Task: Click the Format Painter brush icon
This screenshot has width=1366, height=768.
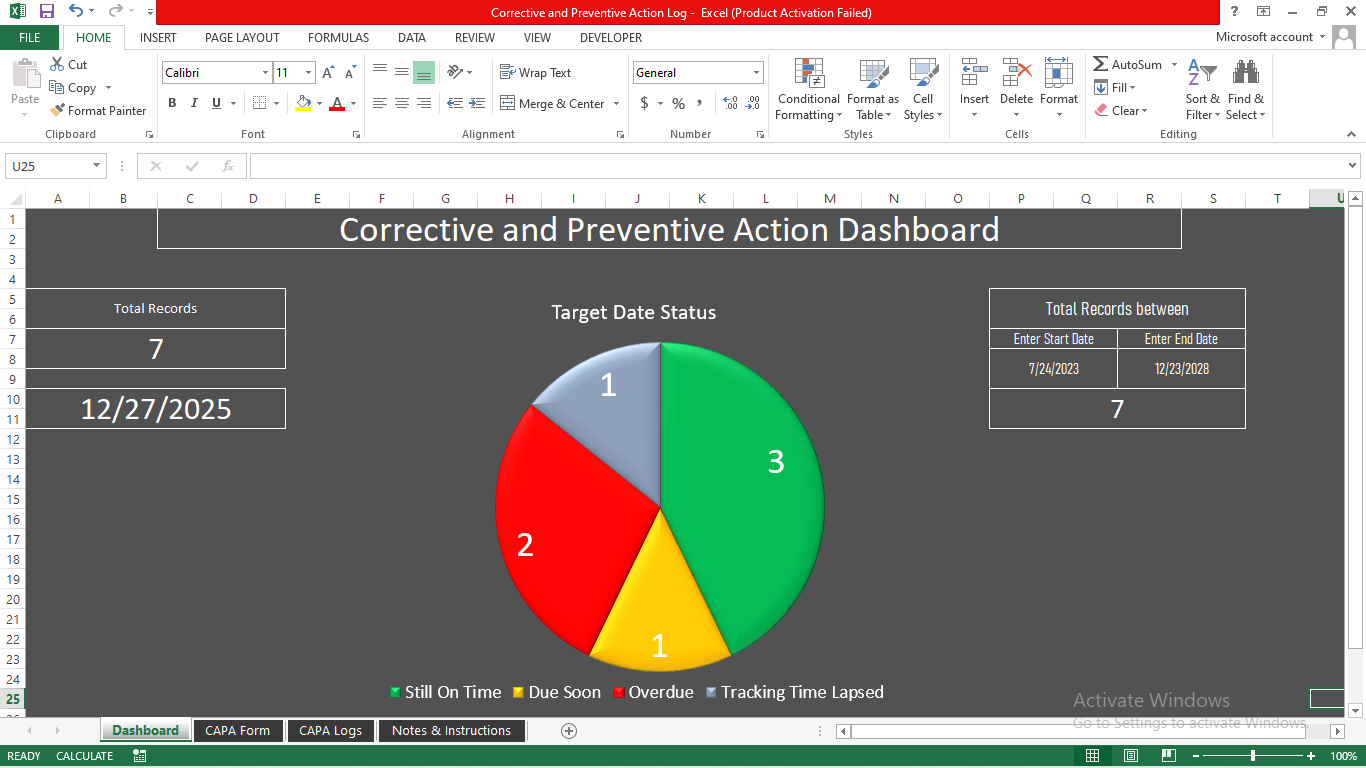Action: (58, 111)
